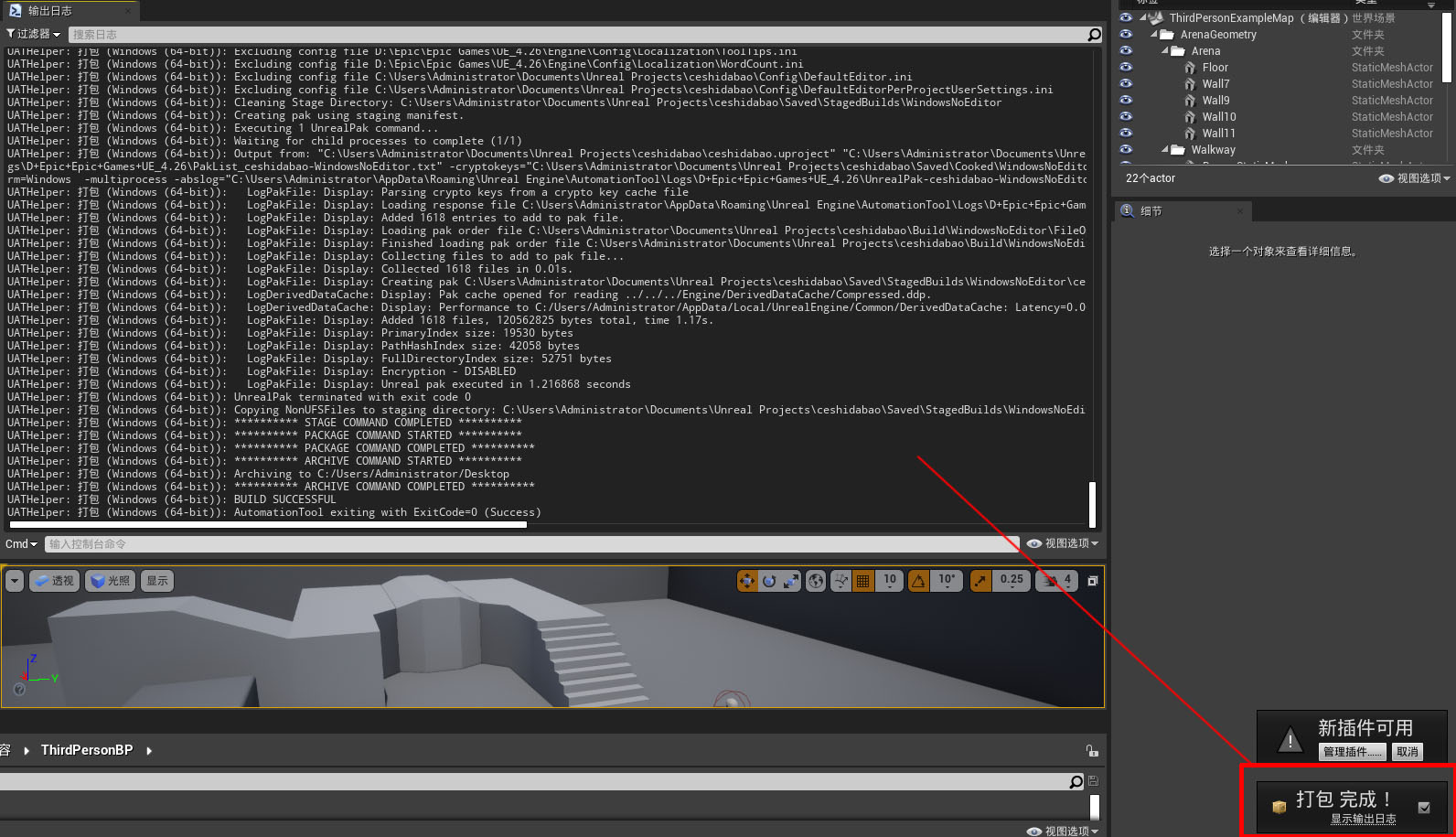Open scale snap 0.25 dropdown
Screen dimensions: 1456x837
1012,581
